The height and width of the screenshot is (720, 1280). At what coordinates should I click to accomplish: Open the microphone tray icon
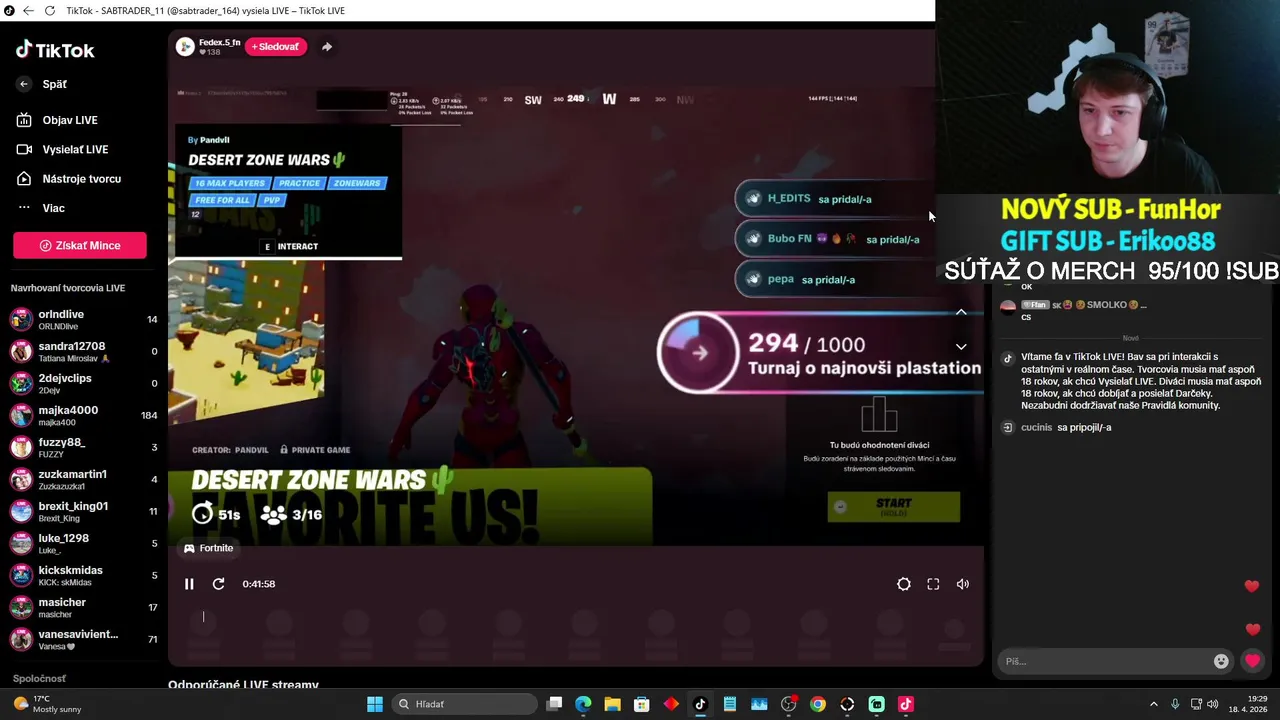(x=1175, y=704)
